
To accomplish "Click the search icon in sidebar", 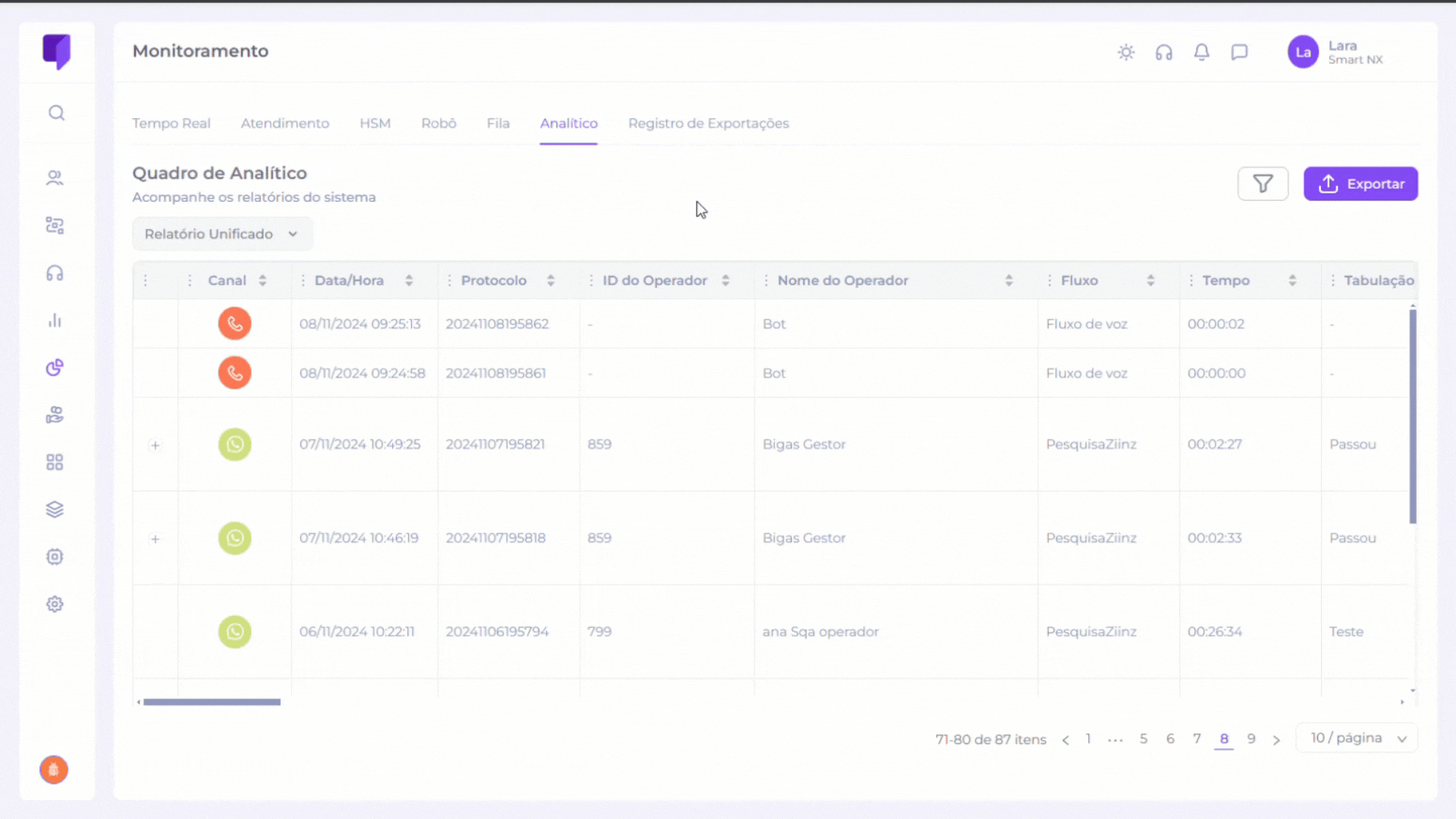I will tap(56, 113).
